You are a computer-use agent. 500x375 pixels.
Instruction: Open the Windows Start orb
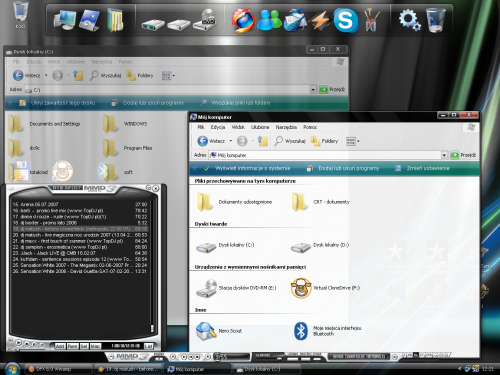click(x=12, y=369)
